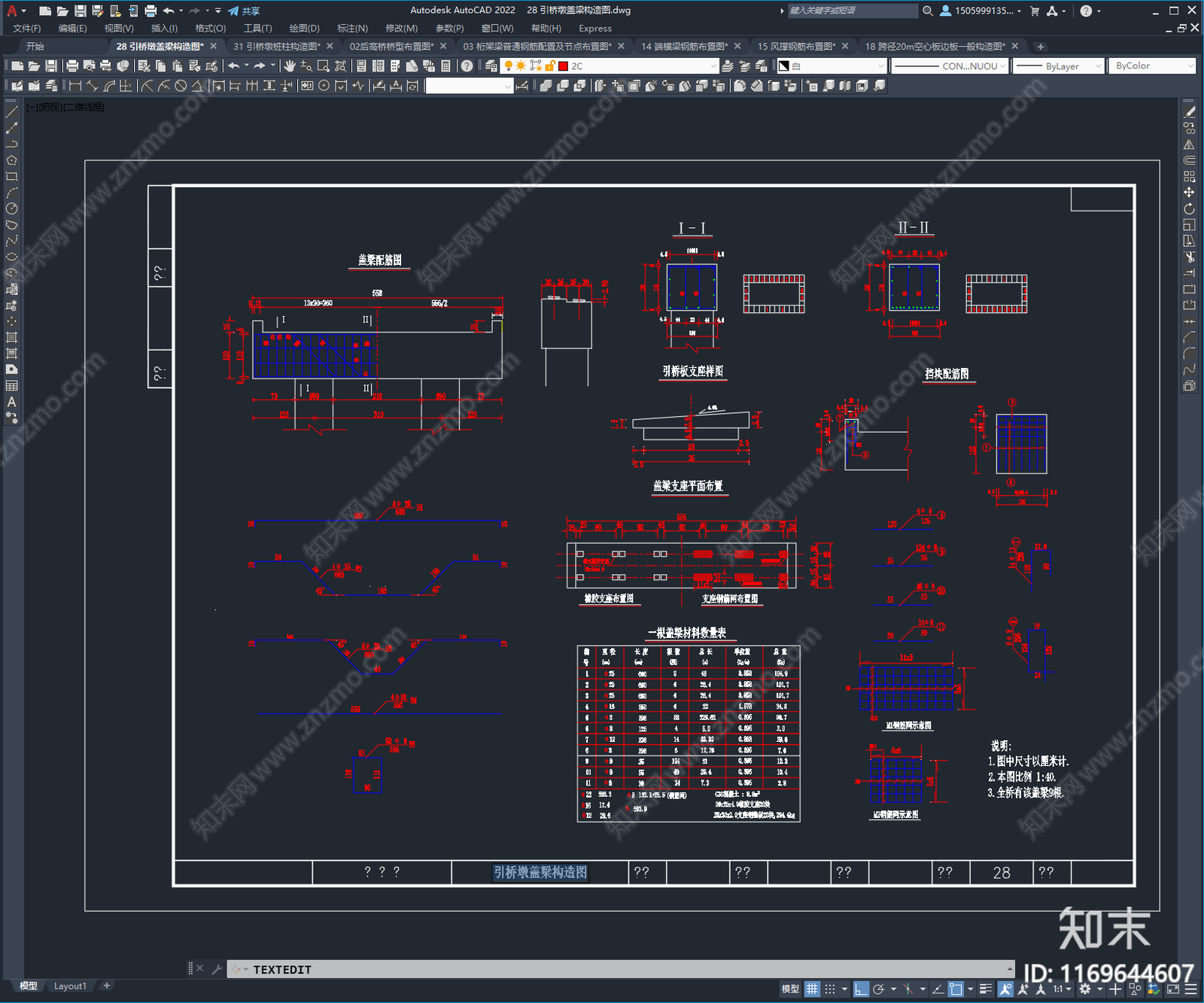Toggle polar tracking in status bar
Image resolution: width=1204 pixels, height=1003 pixels.
tap(879, 989)
